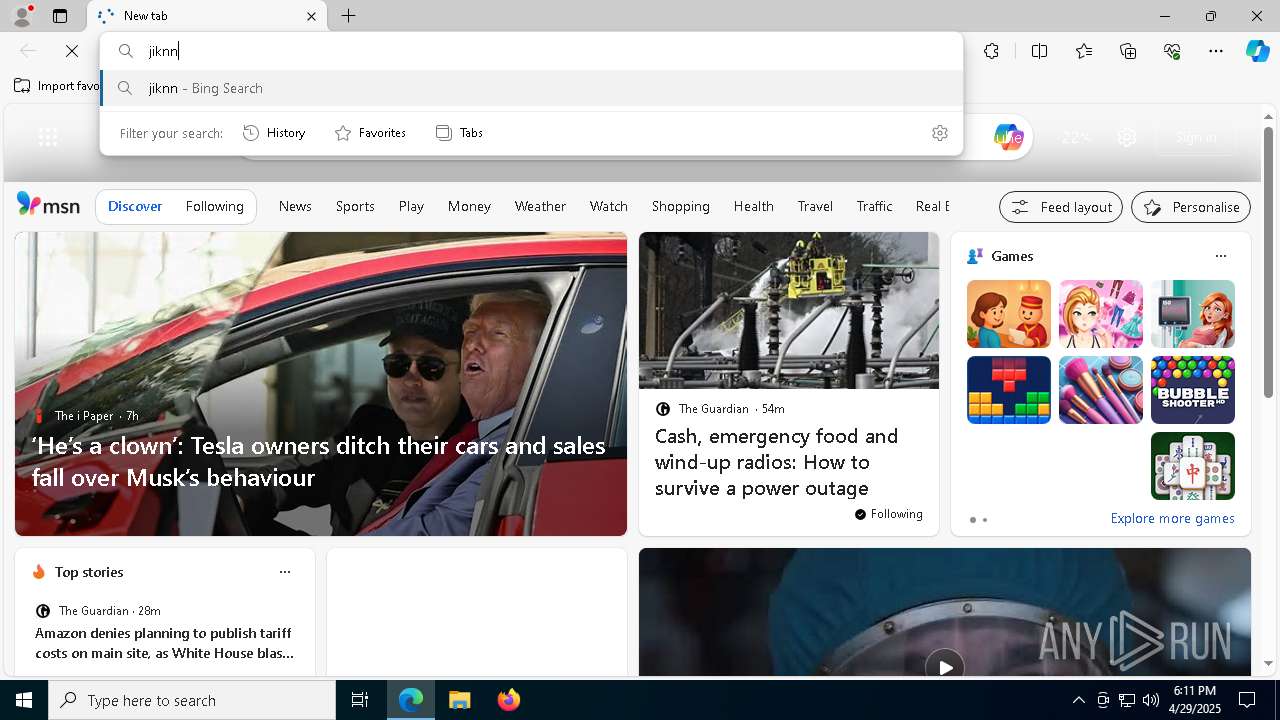Play the block puzzle game
1280x720 pixels.
(x=1008, y=390)
